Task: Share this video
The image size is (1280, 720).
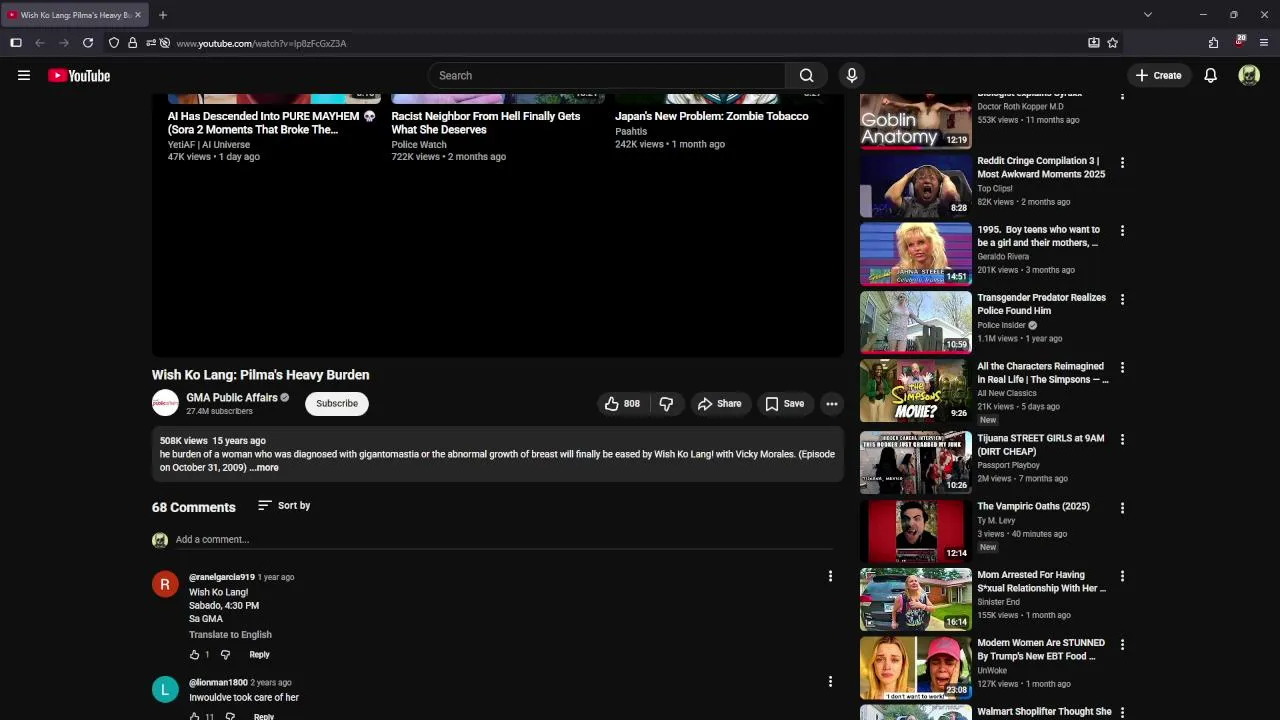Action: pos(719,404)
